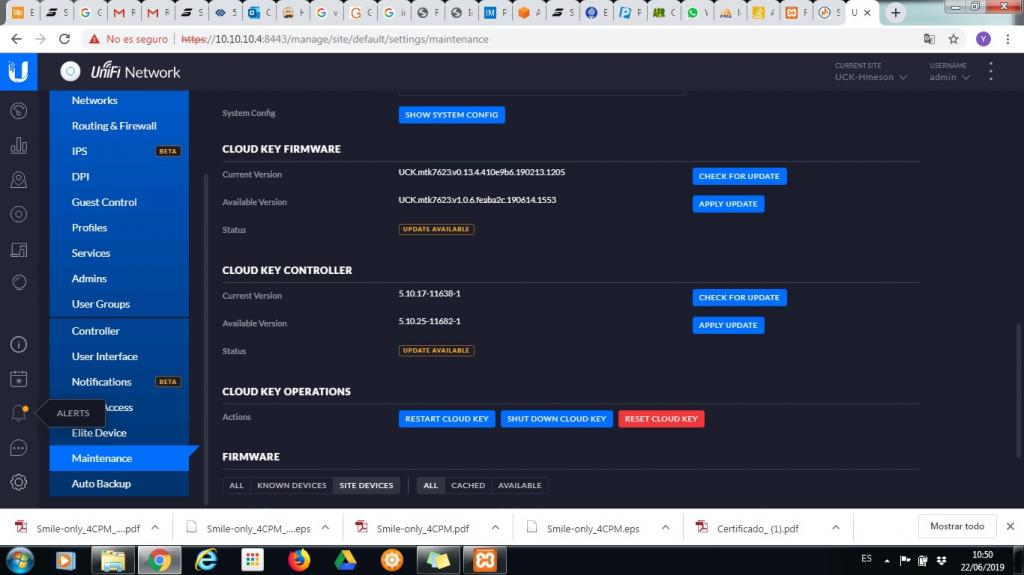Open XAMPP taskbar icon
The width and height of the screenshot is (1024, 575).
click(x=485, y=560)
